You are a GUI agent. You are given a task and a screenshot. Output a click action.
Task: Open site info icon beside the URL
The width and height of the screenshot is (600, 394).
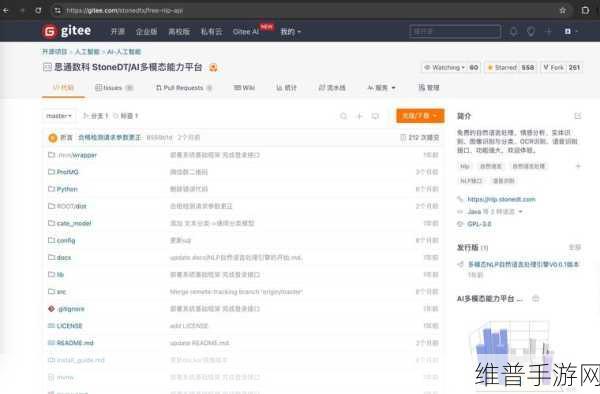pyautogui.click(x=57, y=11)
